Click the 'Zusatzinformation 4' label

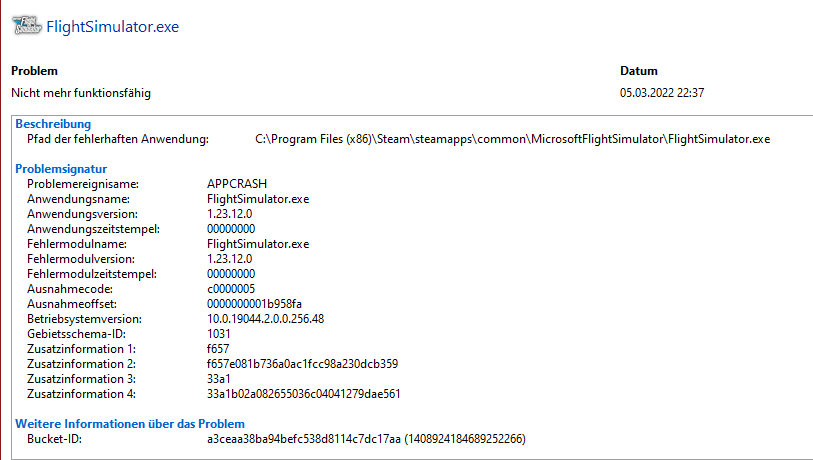(x=81, y=395)
